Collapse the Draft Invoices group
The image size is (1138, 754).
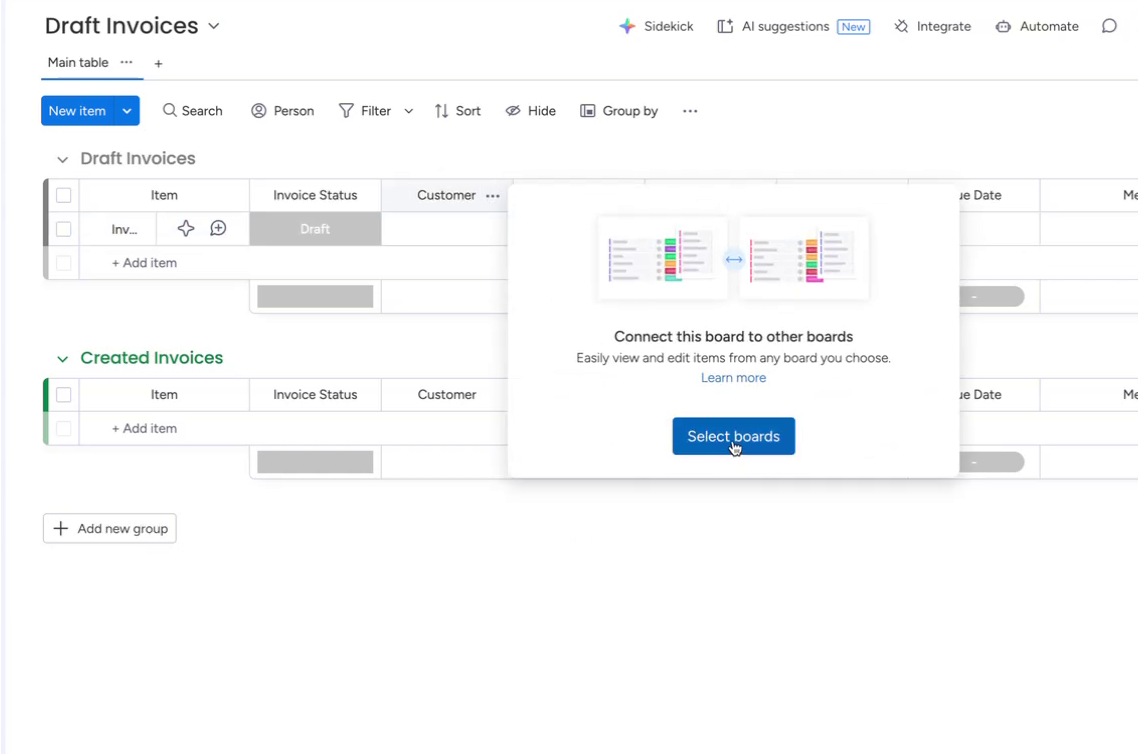(62, 158)
